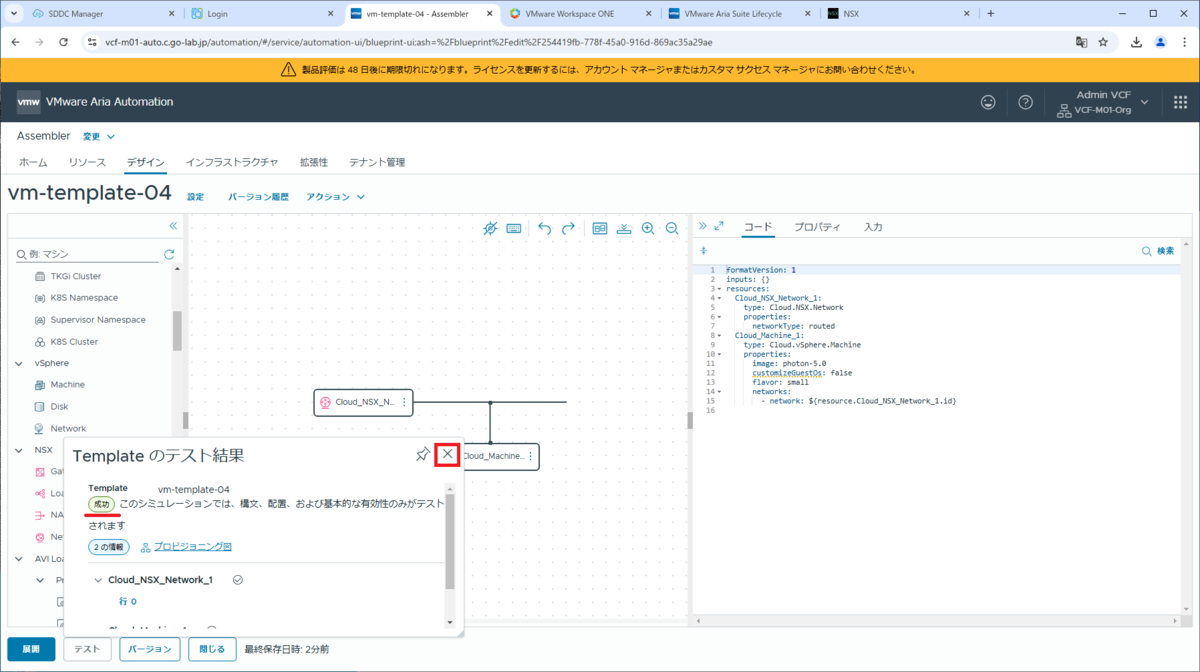Collapse the code pane with double chevron

pos(702,226)
